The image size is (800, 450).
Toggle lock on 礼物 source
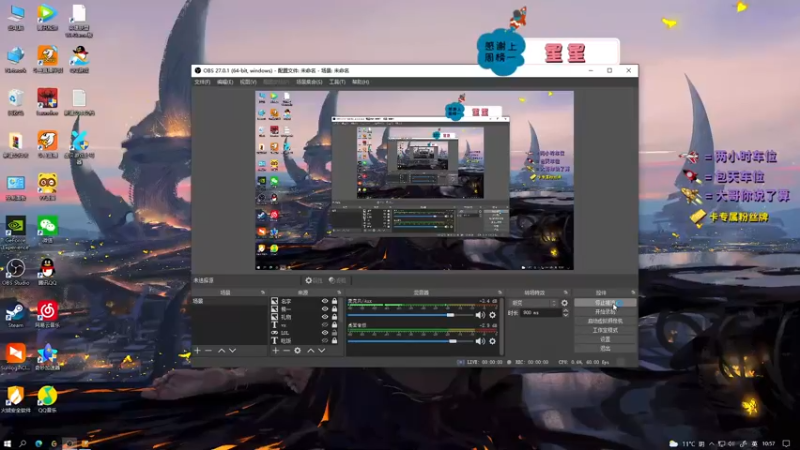335,317
